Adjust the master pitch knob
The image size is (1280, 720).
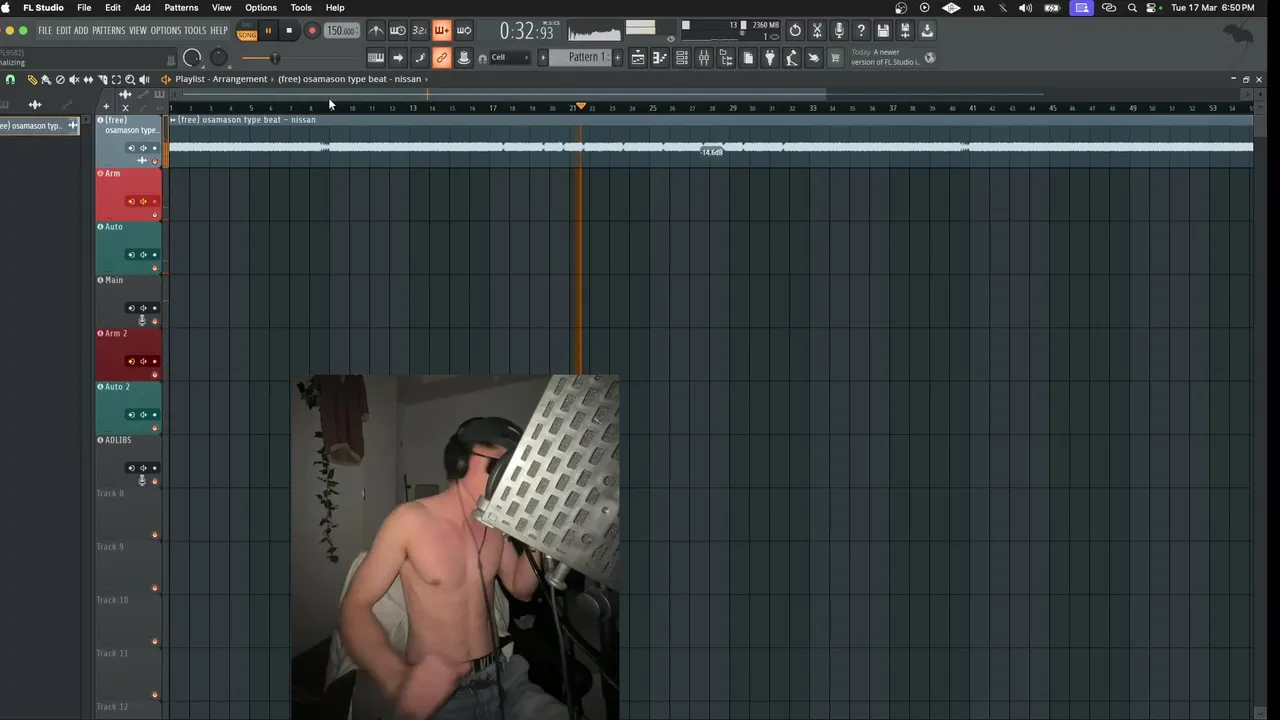coord(219,57)
